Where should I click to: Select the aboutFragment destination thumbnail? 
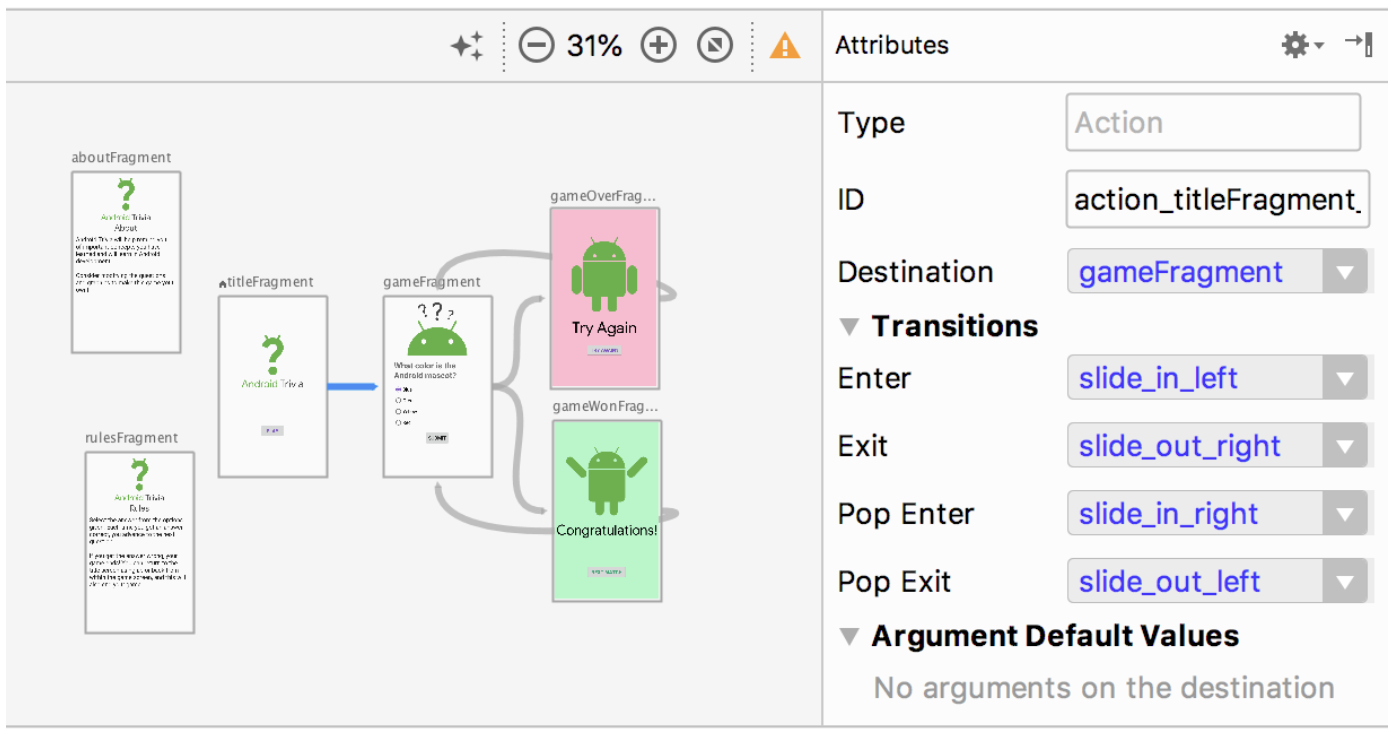tap(126, 262)
